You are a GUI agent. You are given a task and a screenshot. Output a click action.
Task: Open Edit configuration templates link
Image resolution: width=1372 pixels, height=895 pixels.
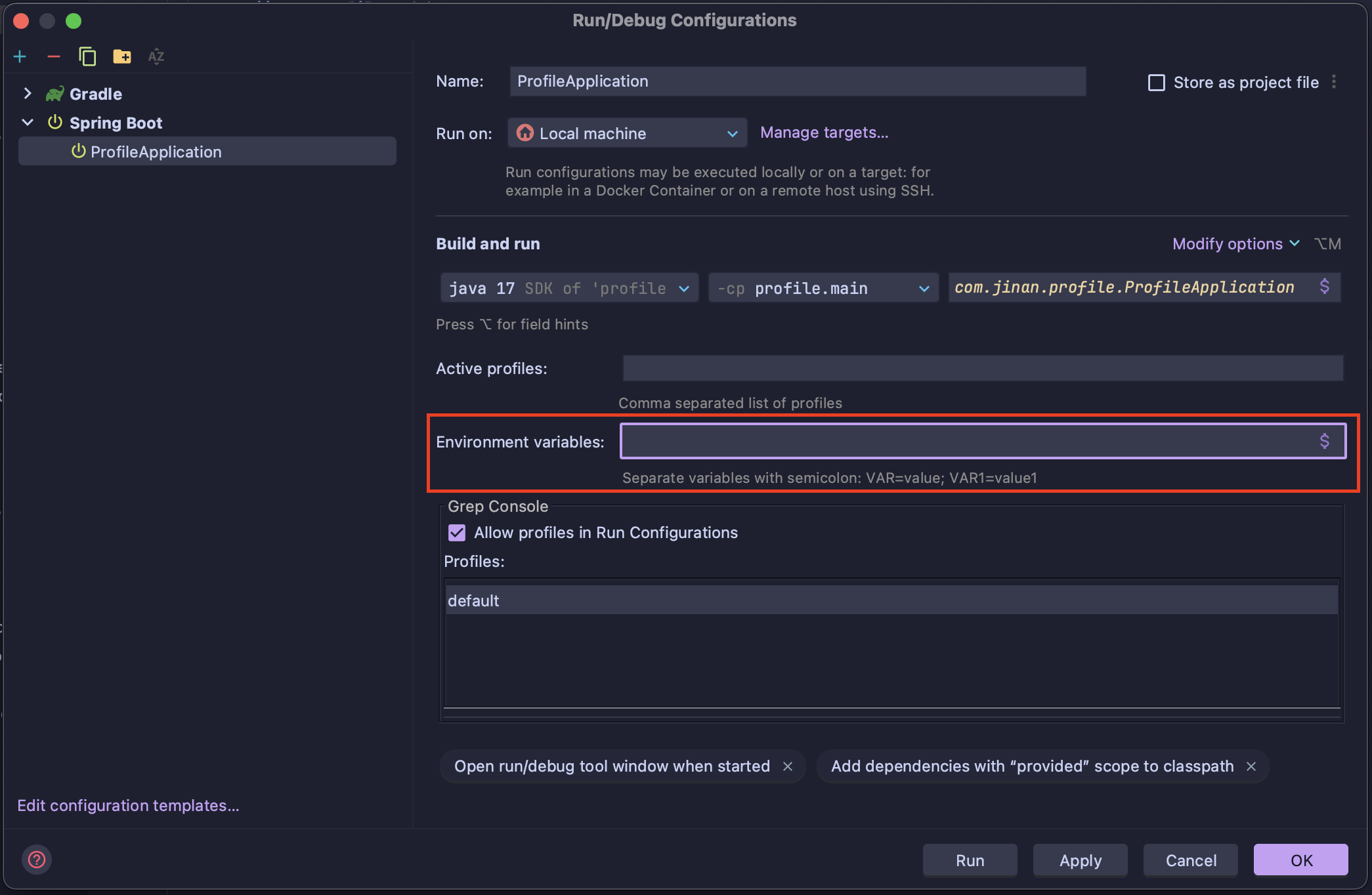point(128,805)
